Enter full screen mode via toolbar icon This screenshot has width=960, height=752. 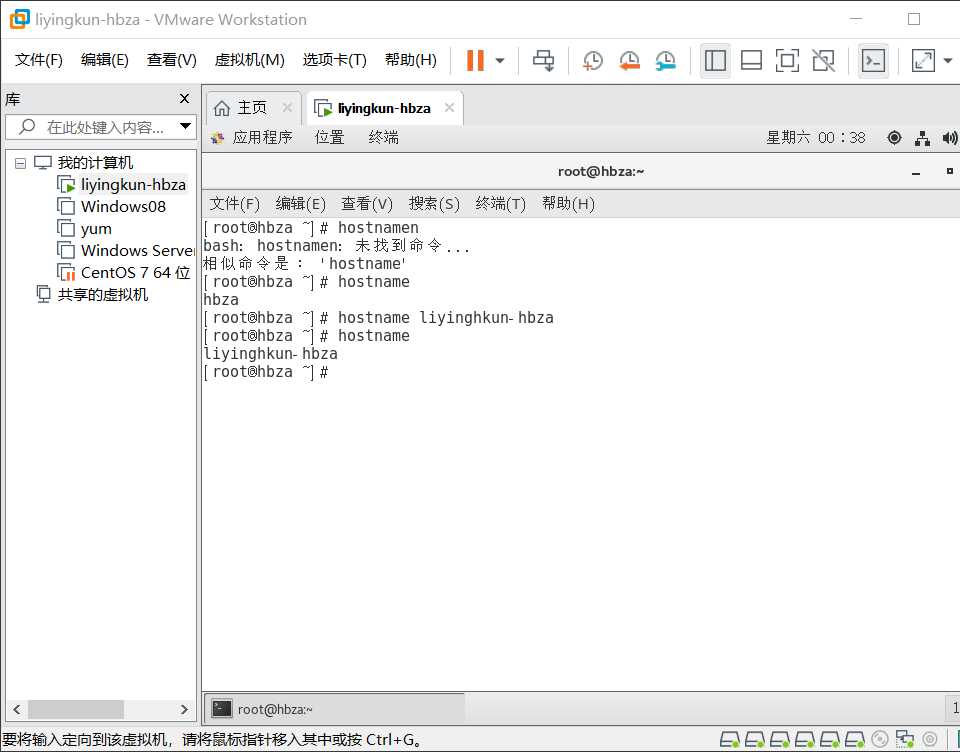pyautogui.click(x=787, y=60)
